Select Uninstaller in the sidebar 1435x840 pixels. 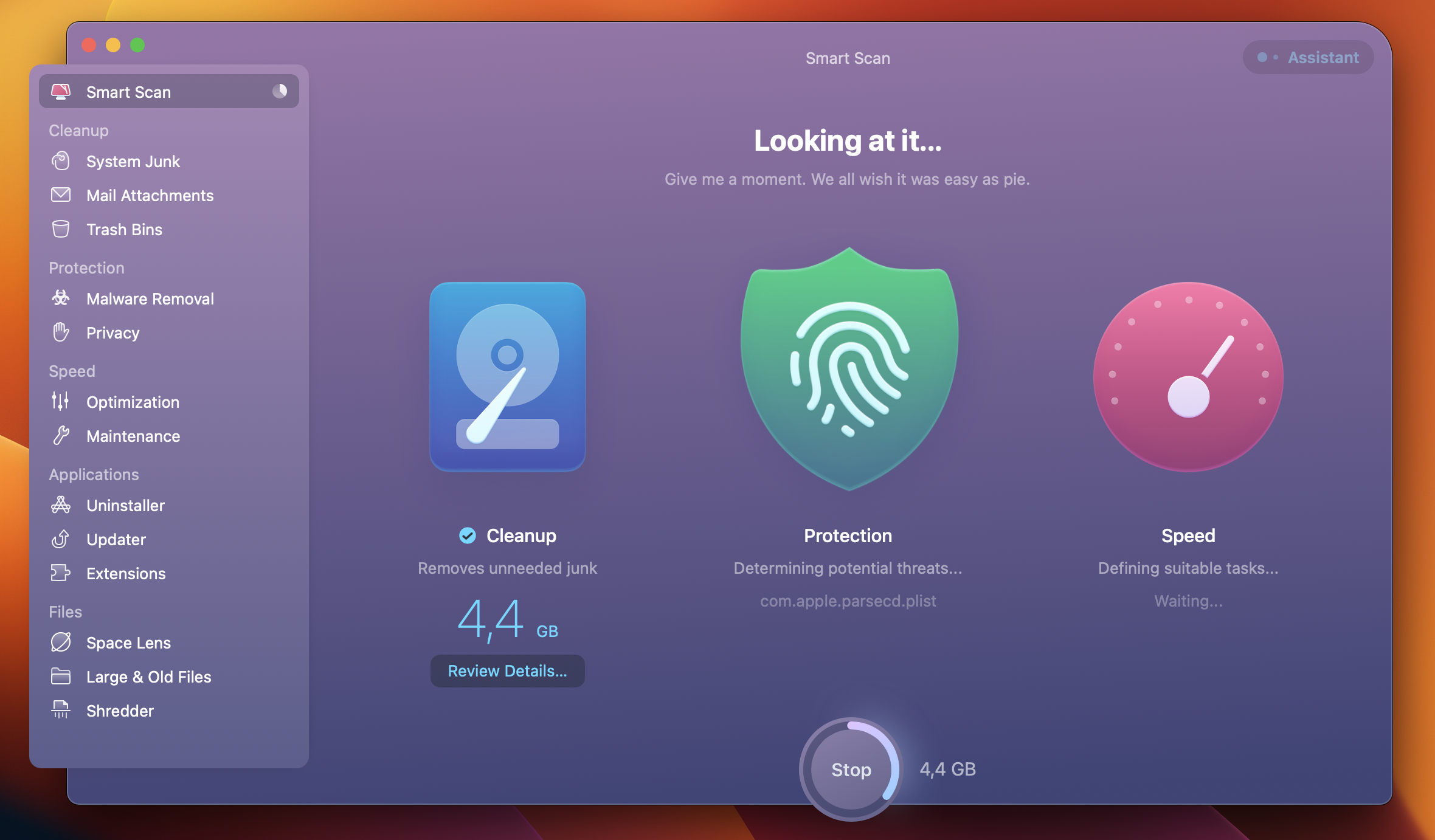coord(125,505)
